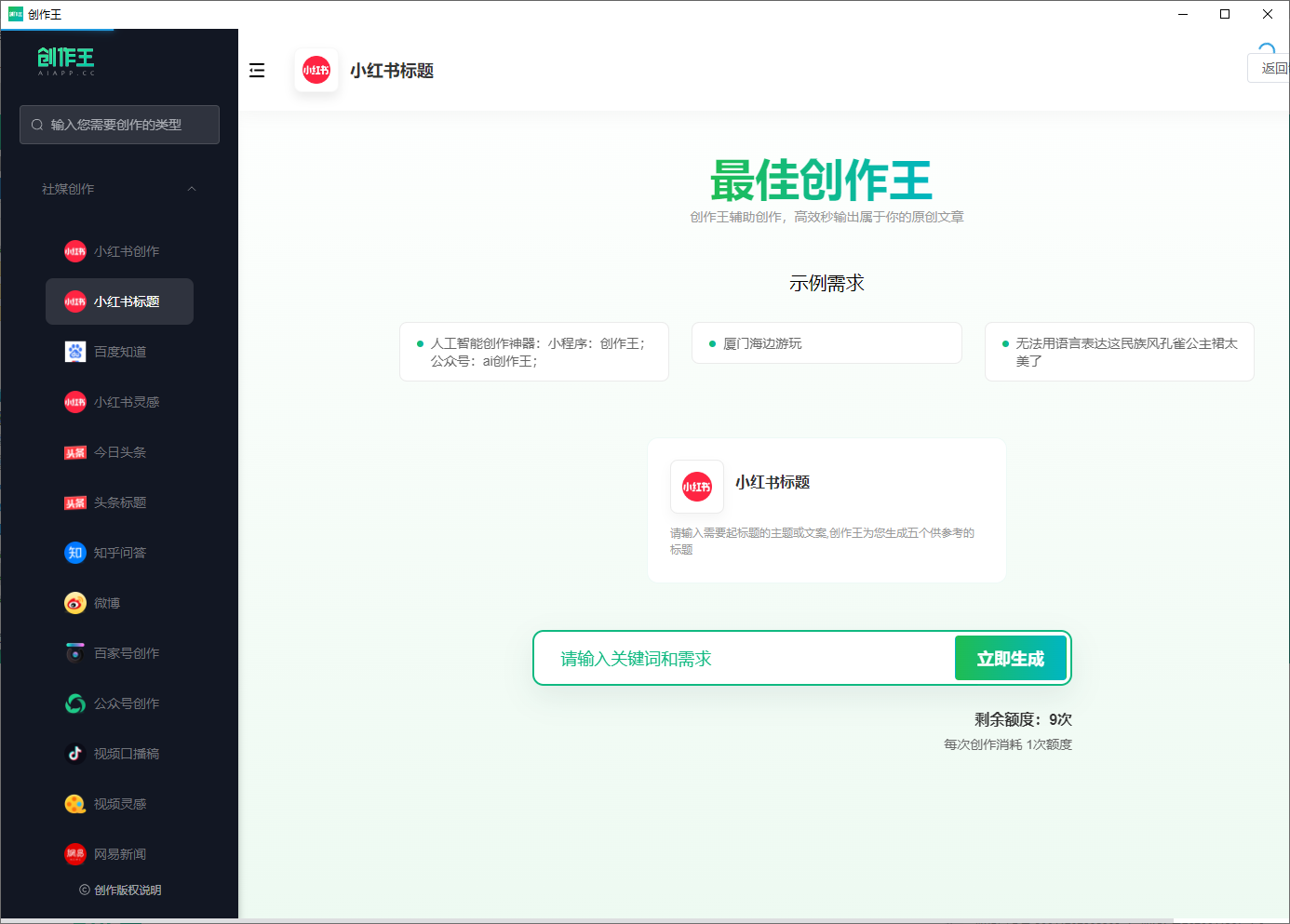The image size is (1290, 924).
Task: Collapse the 社媒创作 section chevron
Action: [x=192, y=189]
